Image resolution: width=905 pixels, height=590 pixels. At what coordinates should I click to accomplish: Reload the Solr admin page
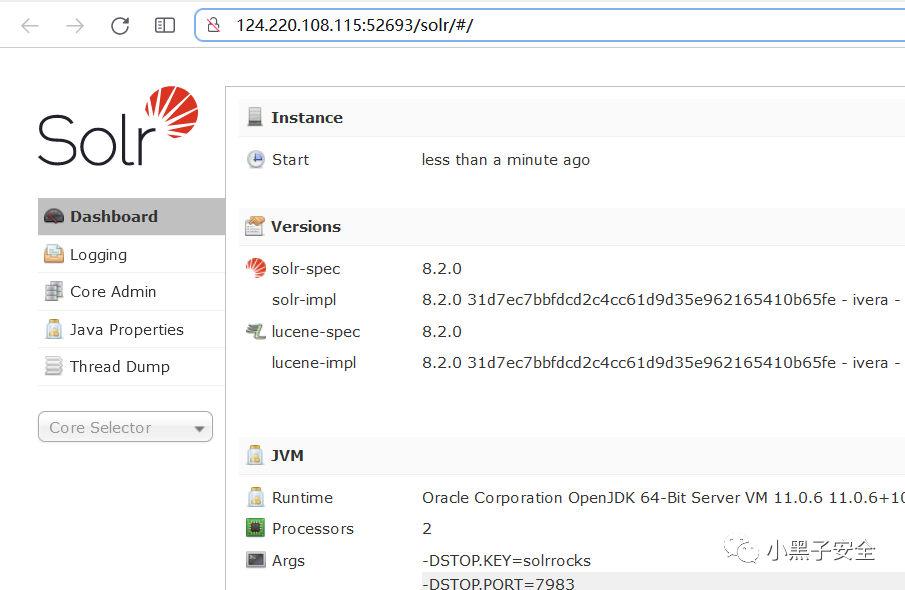(x=120, y=25)
